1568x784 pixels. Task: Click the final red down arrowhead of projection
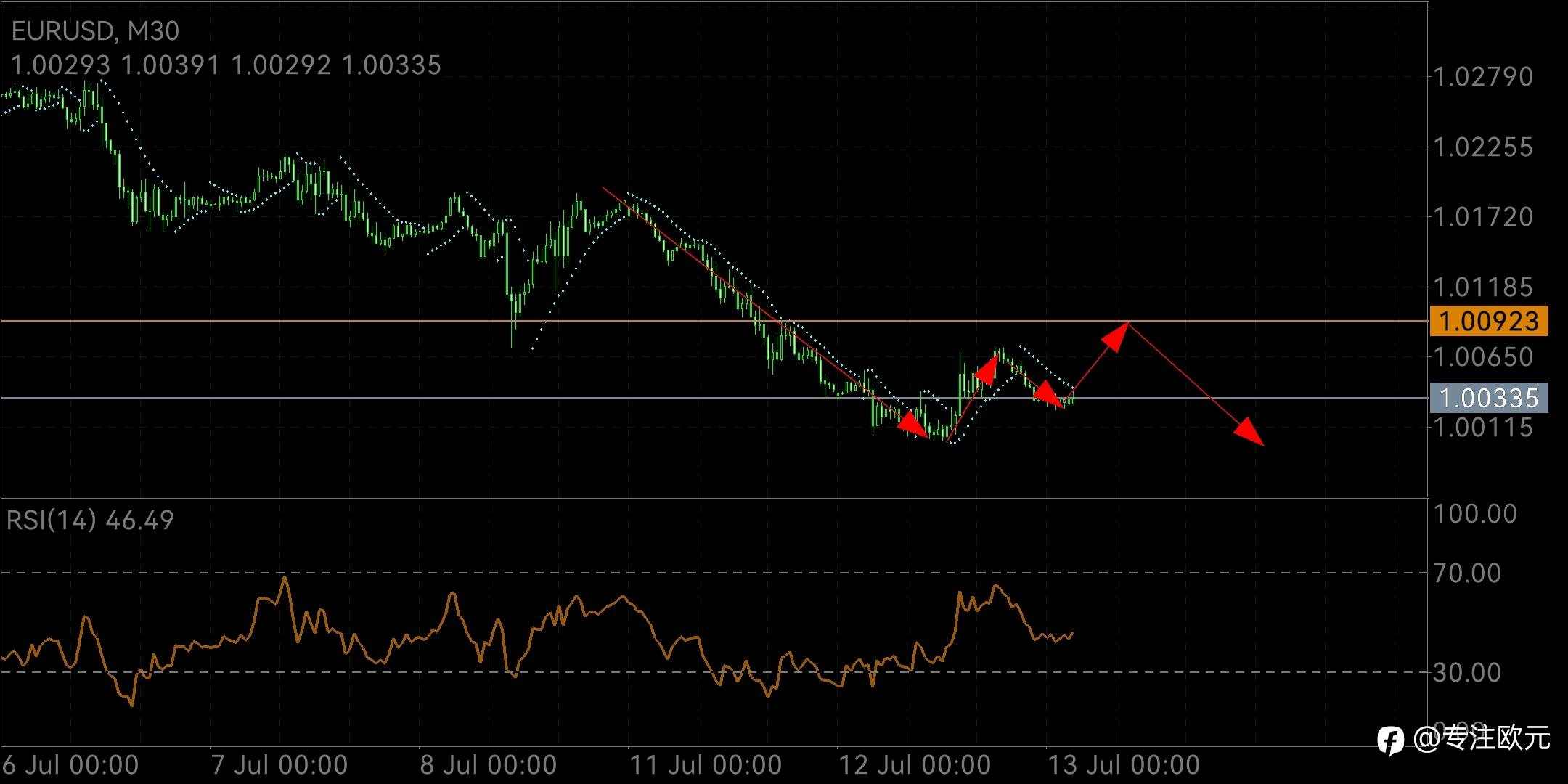tap(1249, 431)
